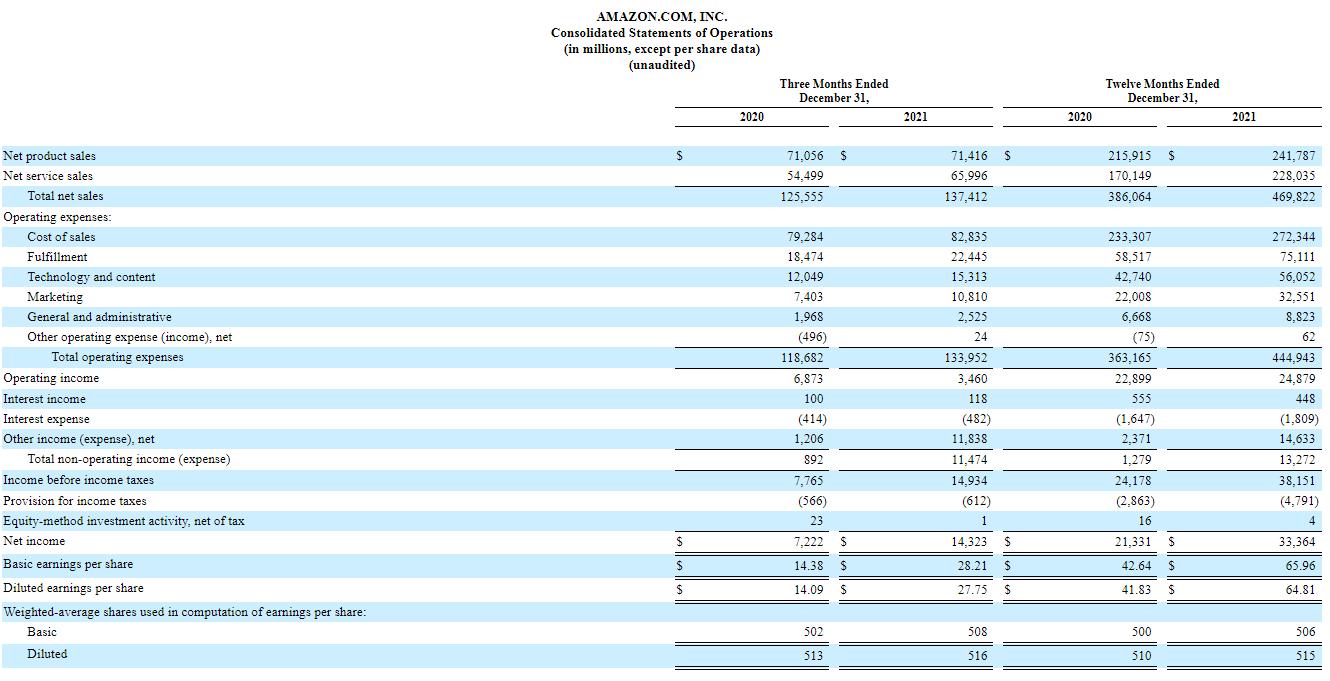Screen dimensions: 1330x681
Task: Click the General and administrative row label
Action: coord(99,317)
